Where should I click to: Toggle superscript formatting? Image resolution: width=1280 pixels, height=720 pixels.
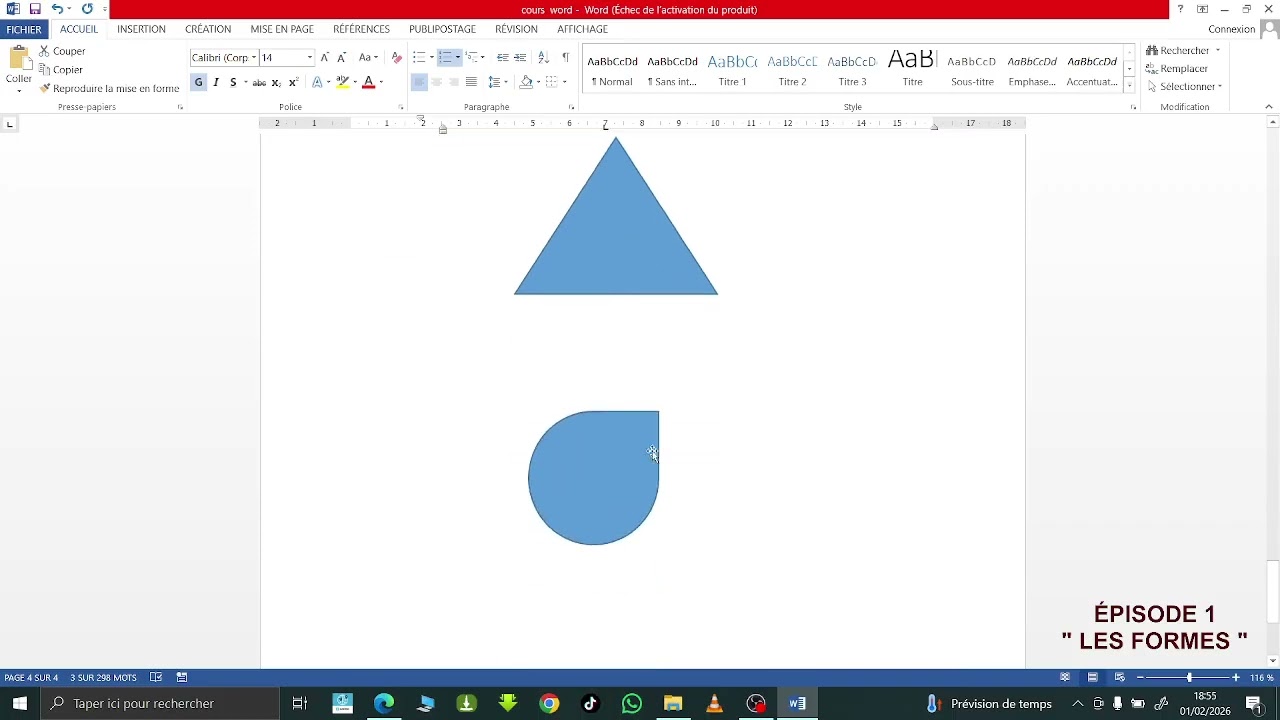point(293,82)
